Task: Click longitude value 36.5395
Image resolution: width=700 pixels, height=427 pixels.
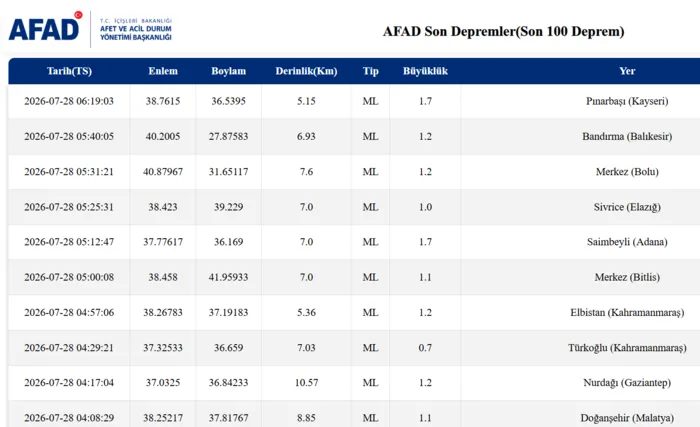Action: pos(229,101)
